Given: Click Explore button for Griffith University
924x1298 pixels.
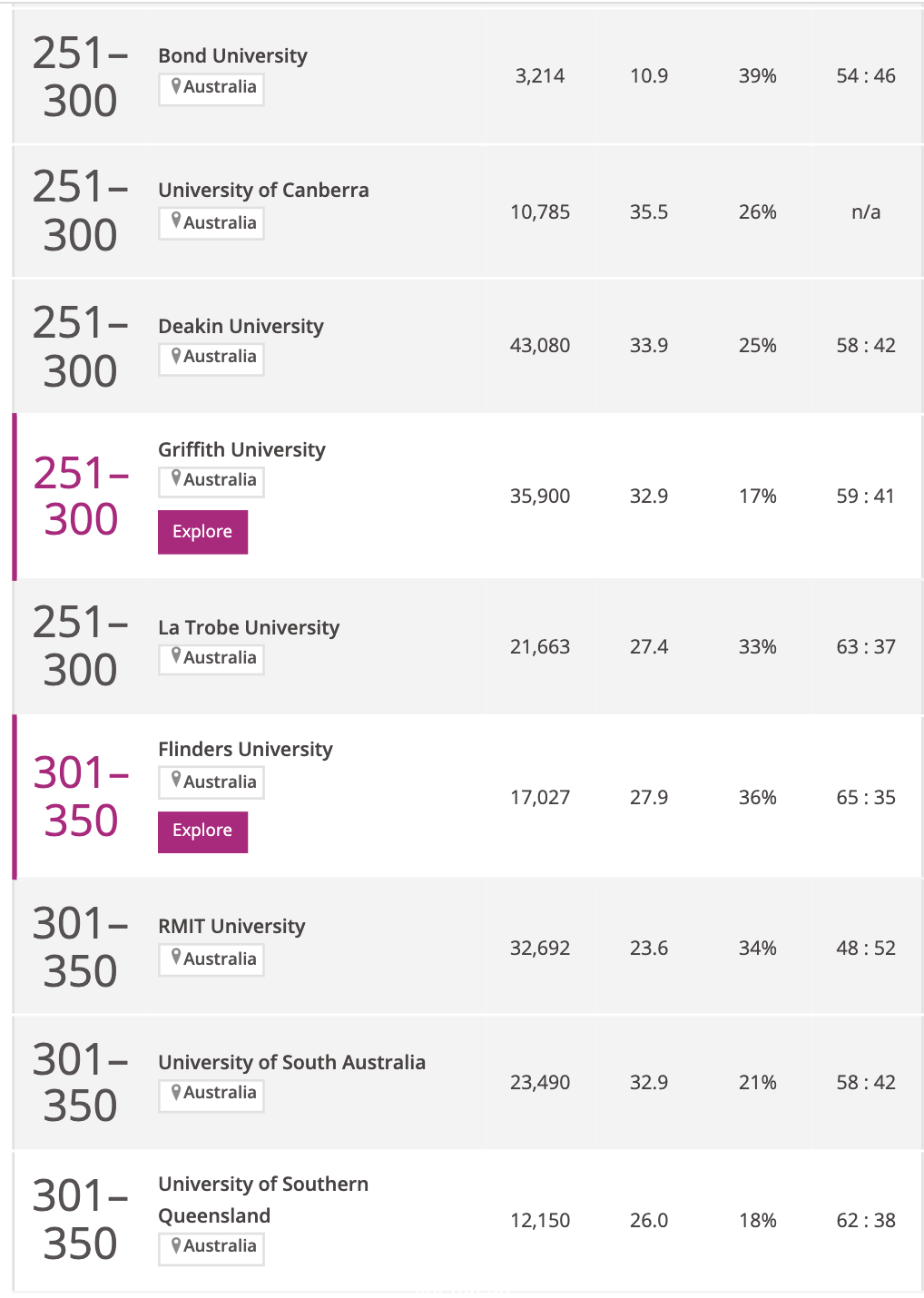Looking at the screenshot, I should click(202, 532).
